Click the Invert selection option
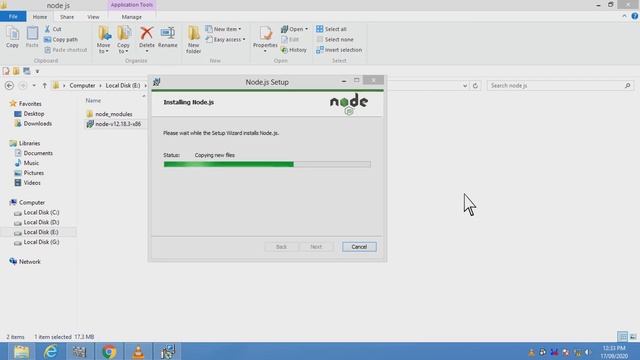 click(x=339, y=50)
